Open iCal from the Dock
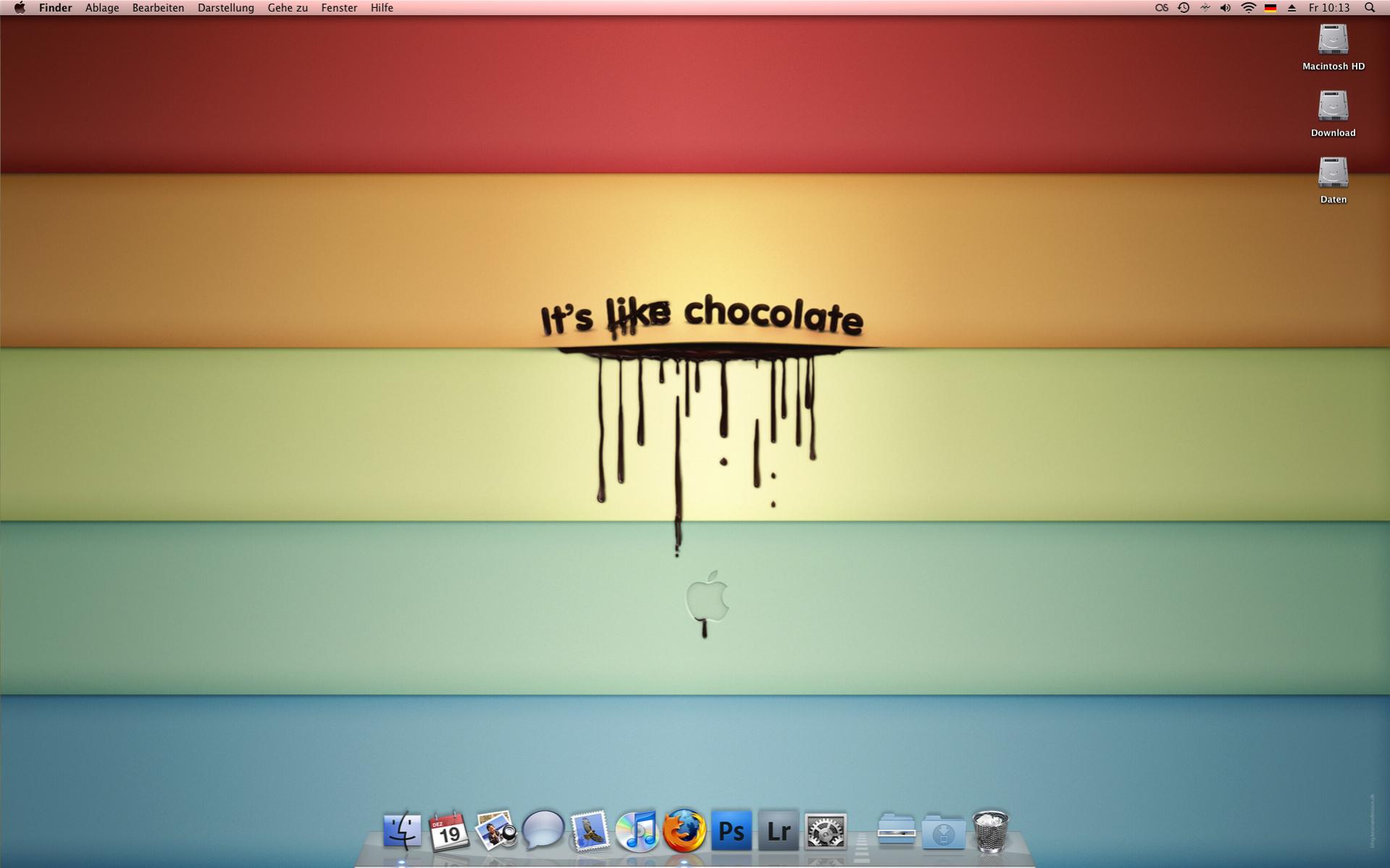The width and height of the screenshot is (1390, 868). (449, 830)
